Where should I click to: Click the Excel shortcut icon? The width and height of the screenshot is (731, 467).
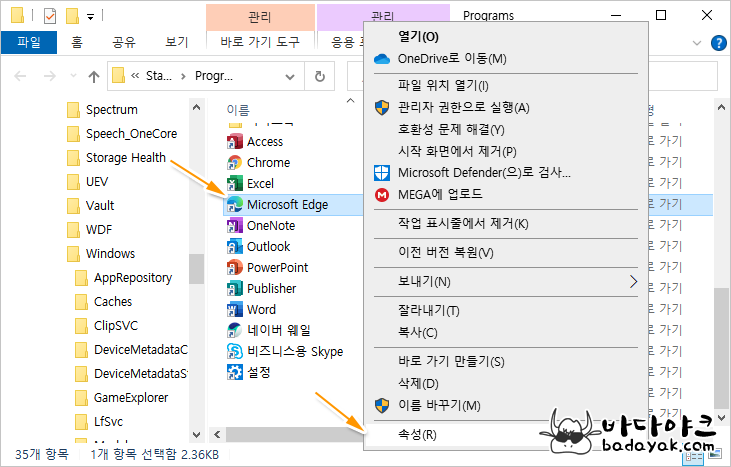pyautogui.click(x=234, y=183)
